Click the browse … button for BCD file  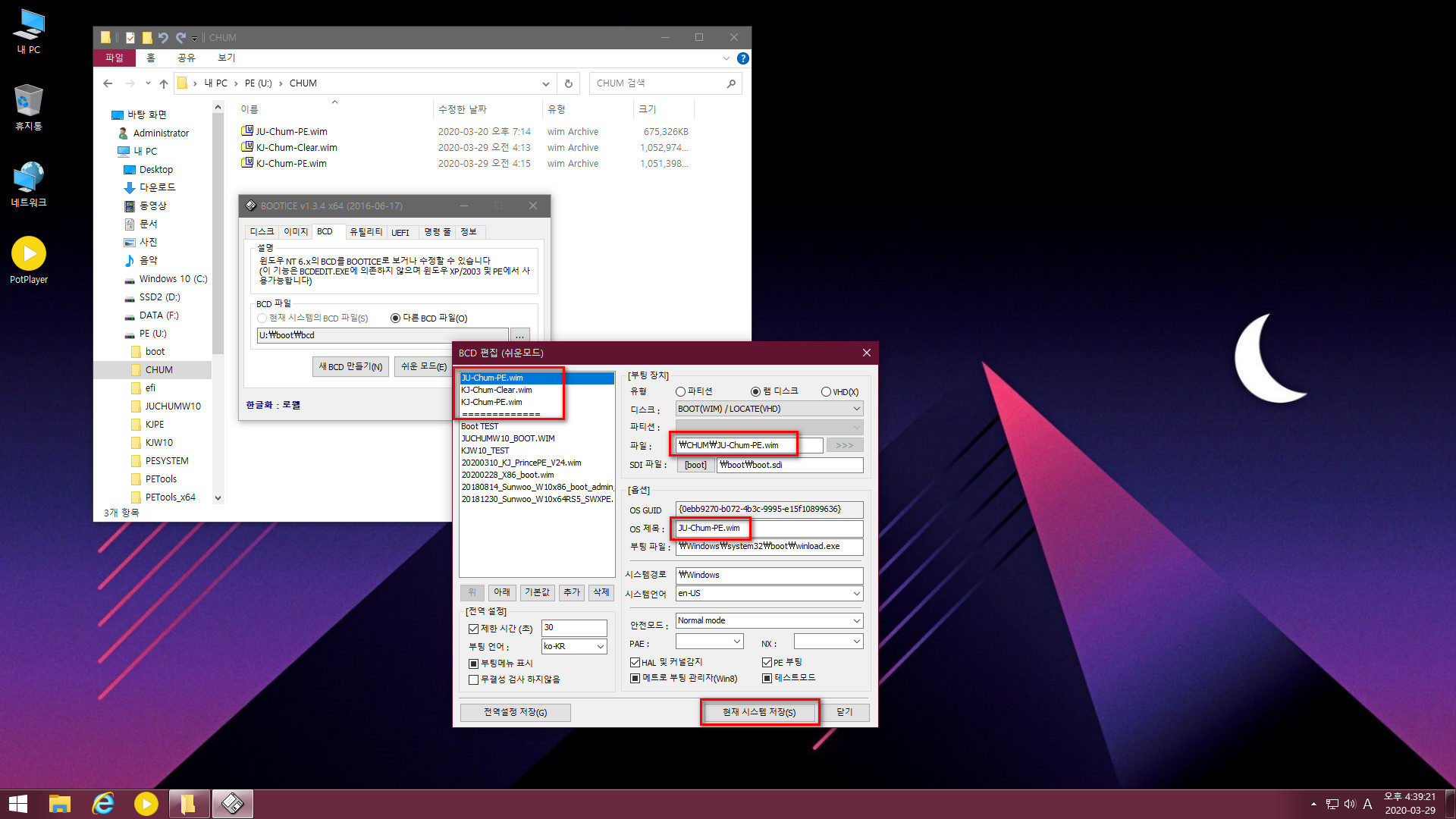(x=520, y=335)
